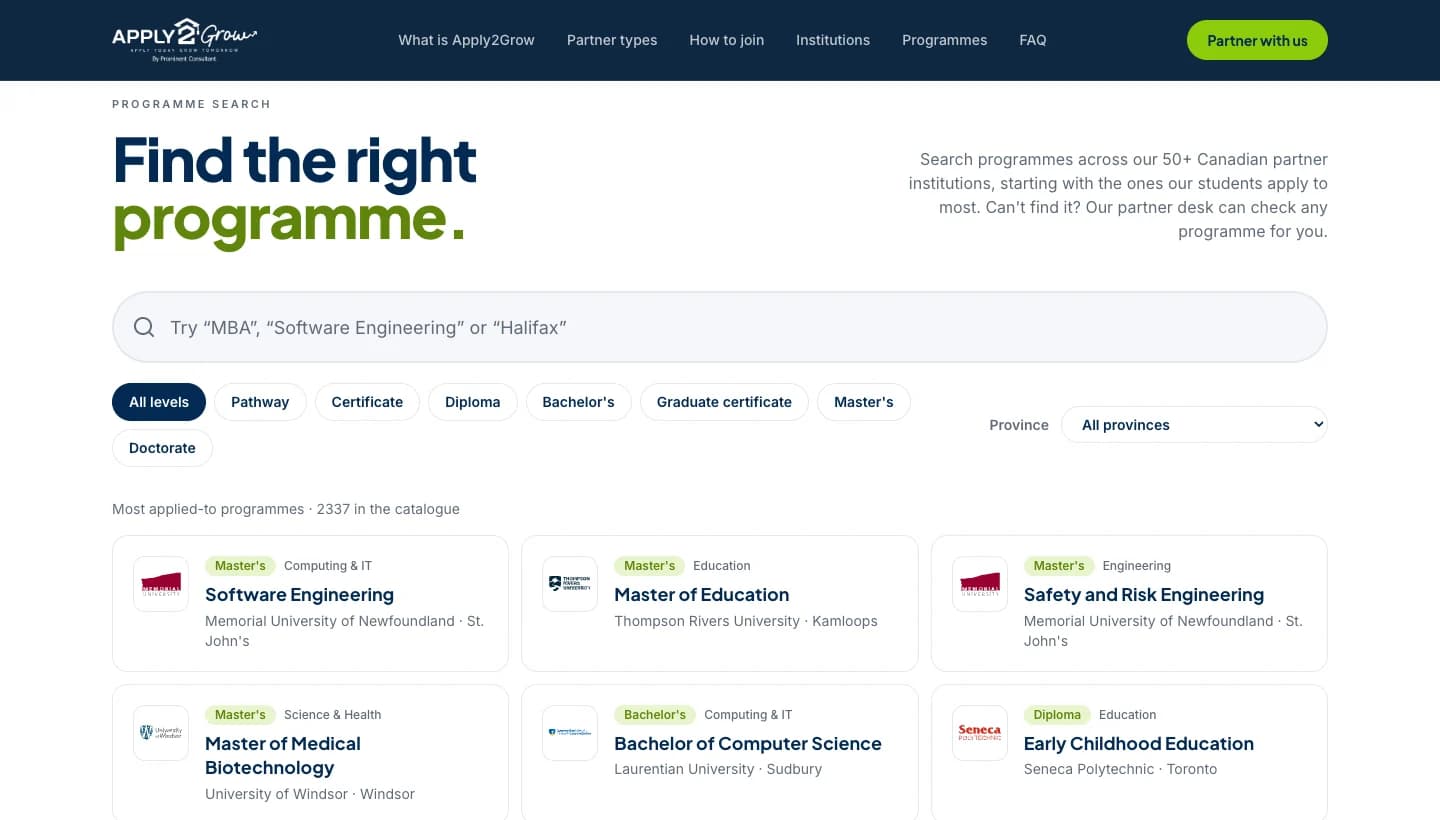The image size is (1440, 820).
Task: Click Master's tag on Master of Education card
Action: [650, 566]
